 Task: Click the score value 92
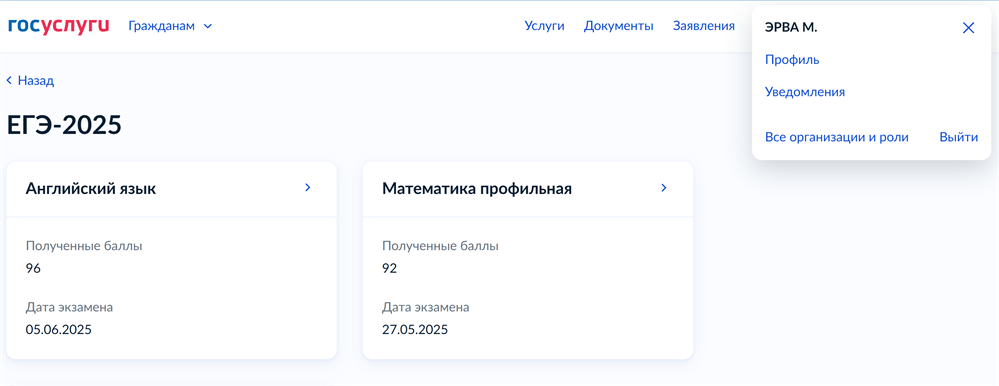click(389, 269)
